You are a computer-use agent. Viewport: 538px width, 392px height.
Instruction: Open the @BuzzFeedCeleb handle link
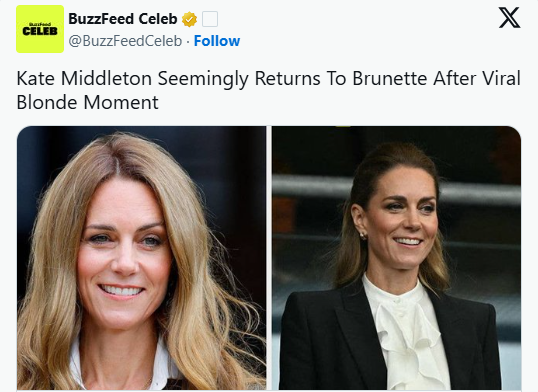tap(125, 41)
